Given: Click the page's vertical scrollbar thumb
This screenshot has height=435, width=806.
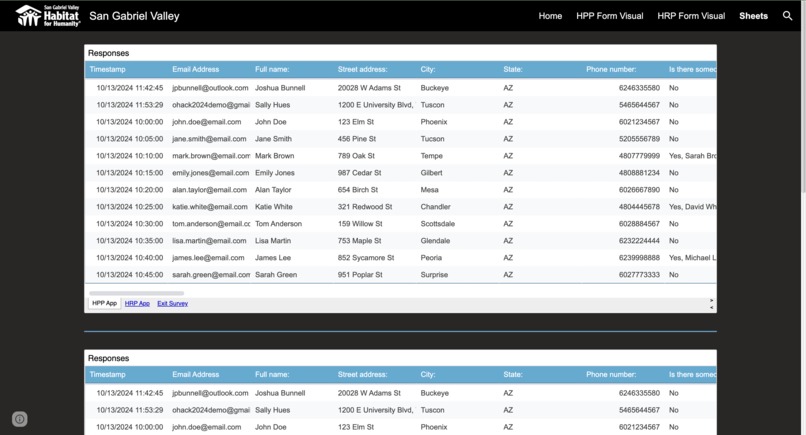Looking at the screenshot, I should 803,98.
